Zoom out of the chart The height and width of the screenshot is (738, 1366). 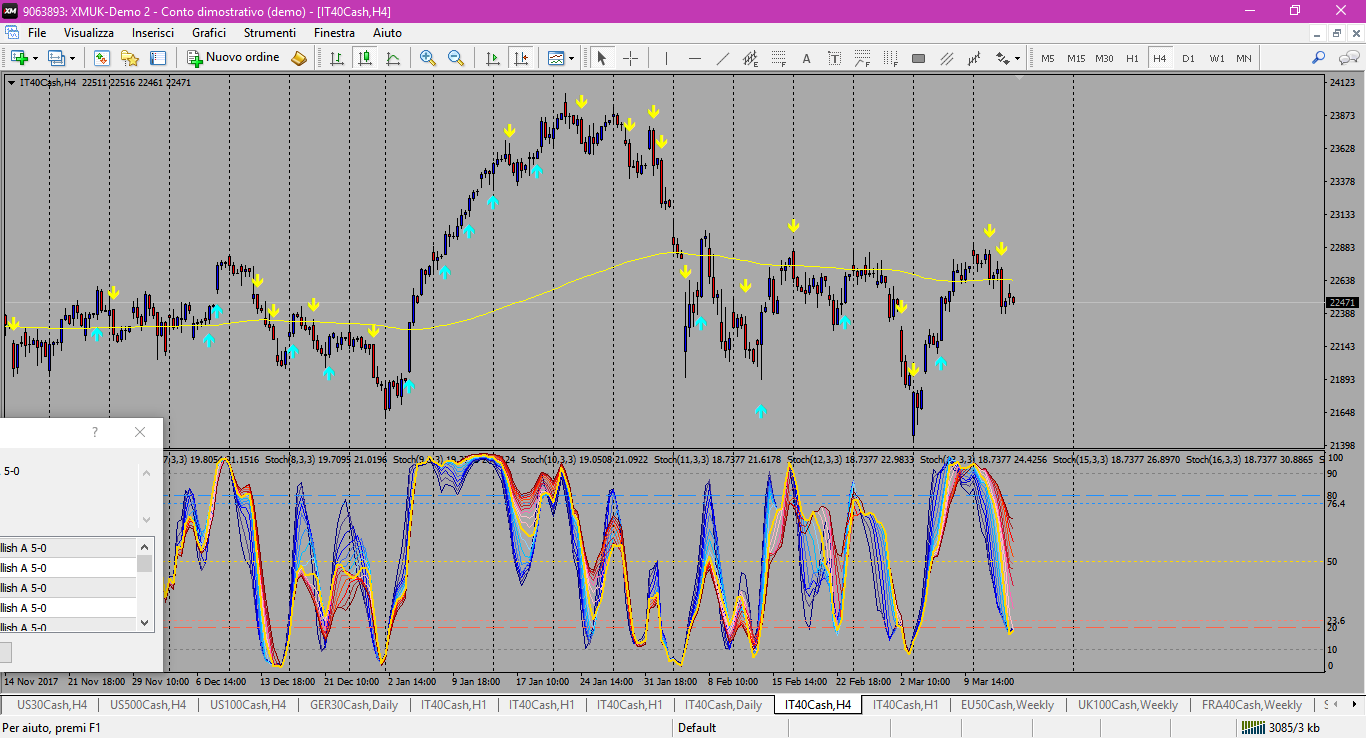click(x=456, y=58)
